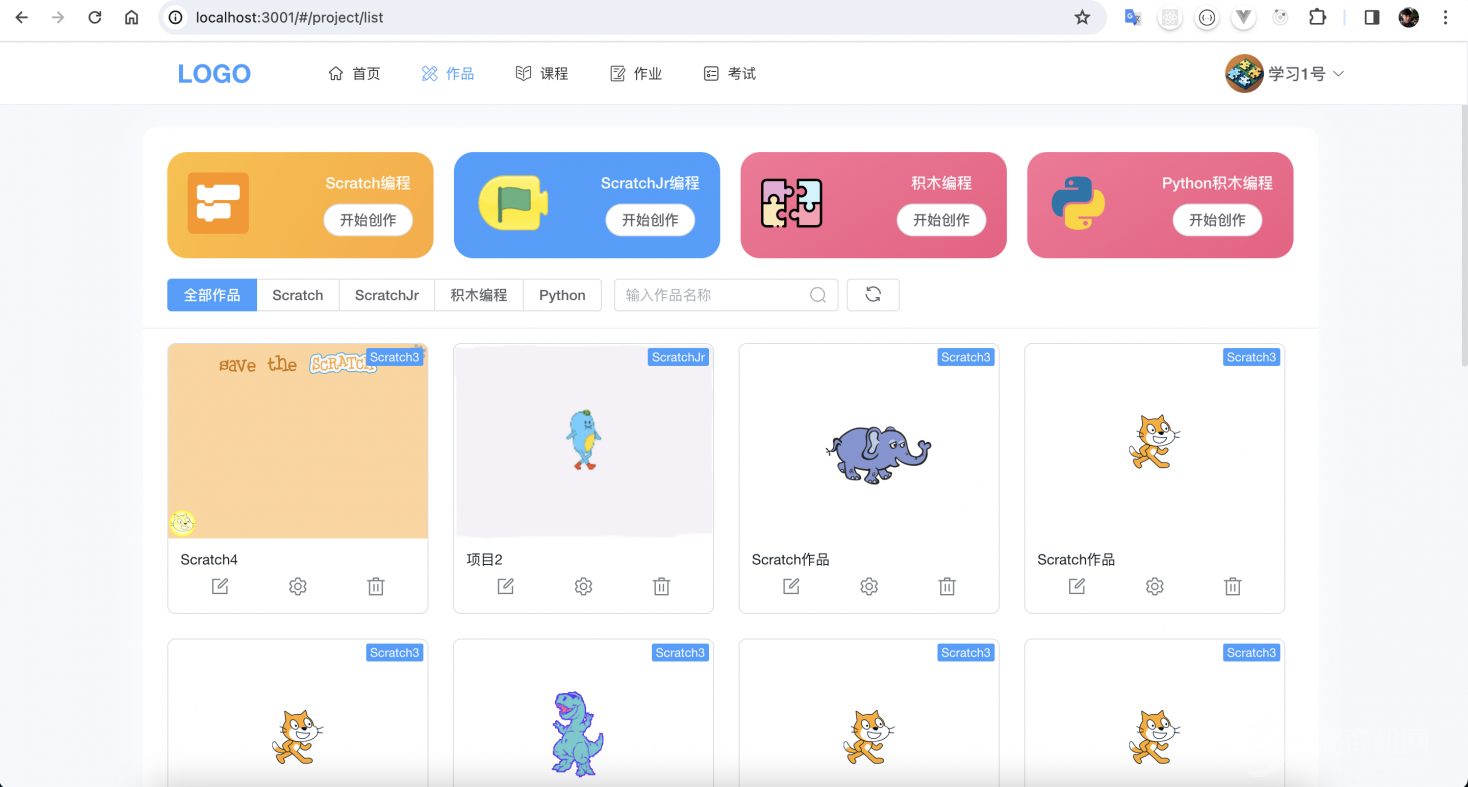1468x787 pixels.
Task: Click the refresh button beside search box
Action: pyautogui.click(x=873, y=295)
